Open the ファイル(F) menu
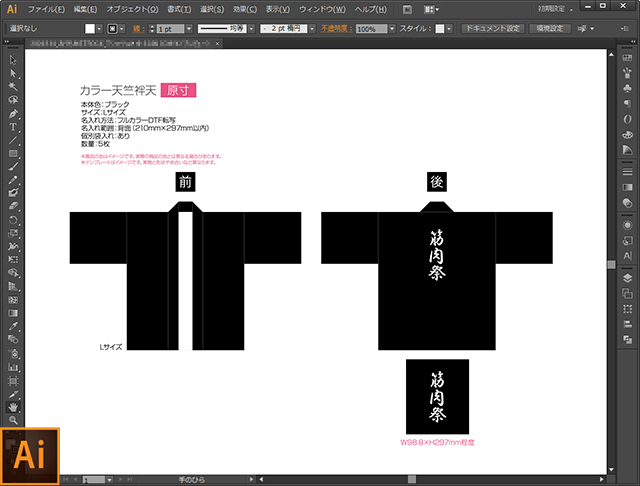Viewport: 640px width, 486px height. pos(48,8)
